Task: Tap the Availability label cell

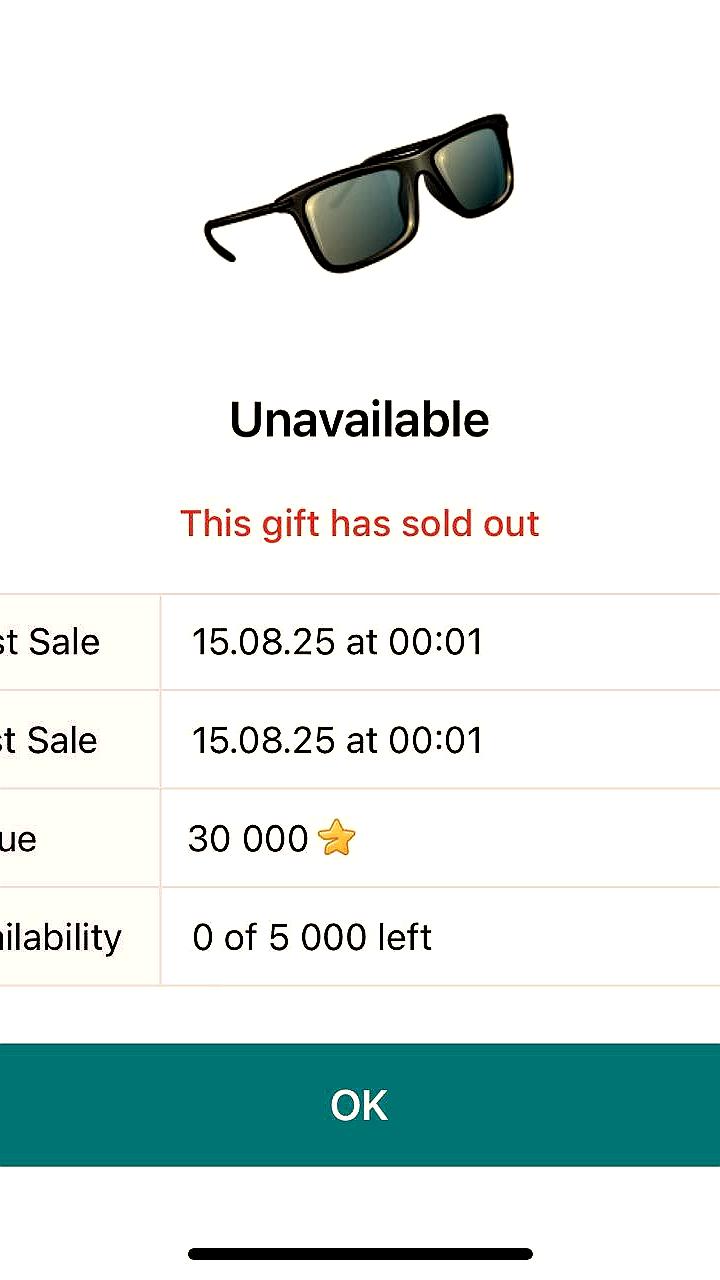Action: pos(80,937)
